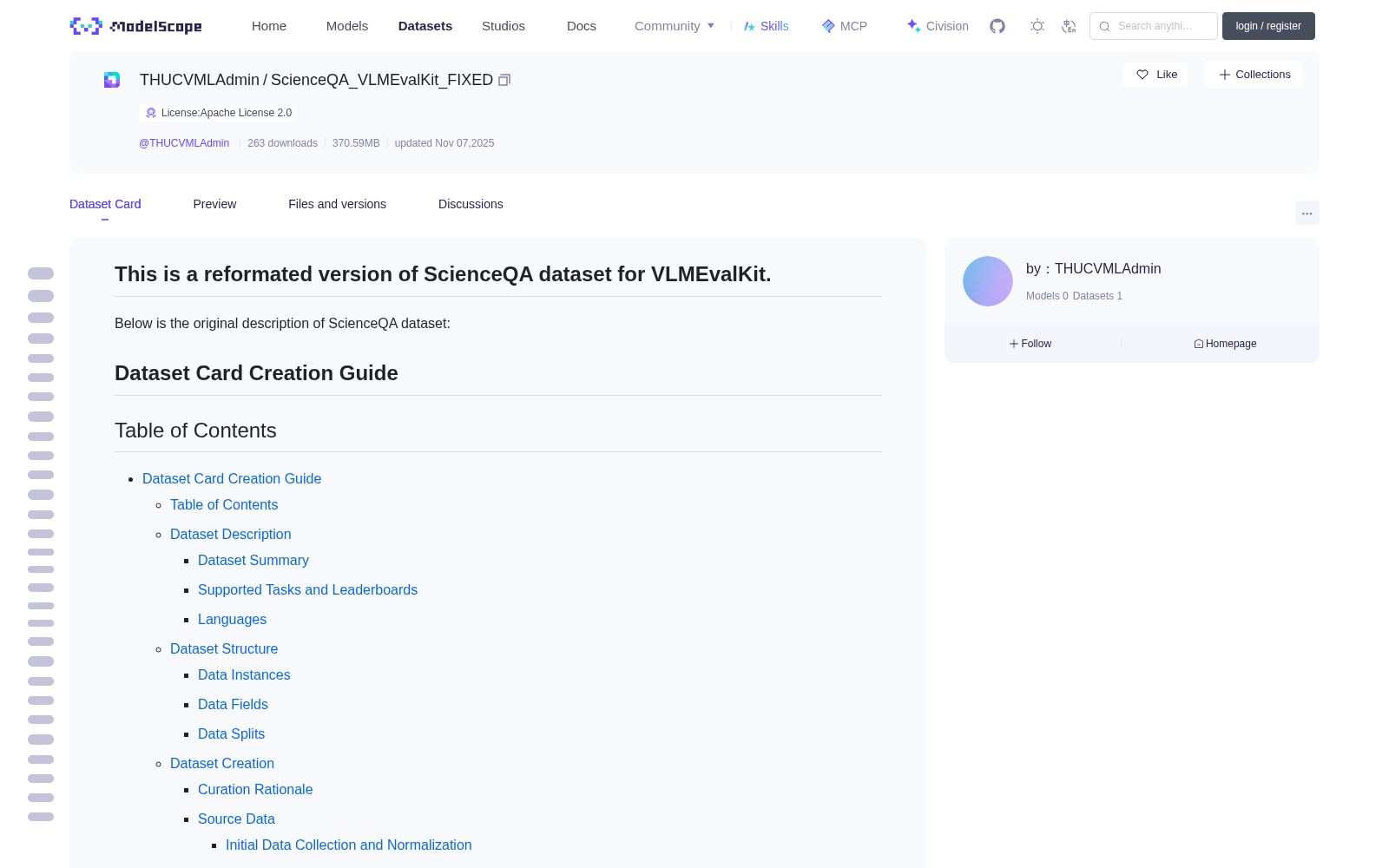Switch to the Files and versions tab
The width and height of the screenshot is (1389, 868).
337,204
